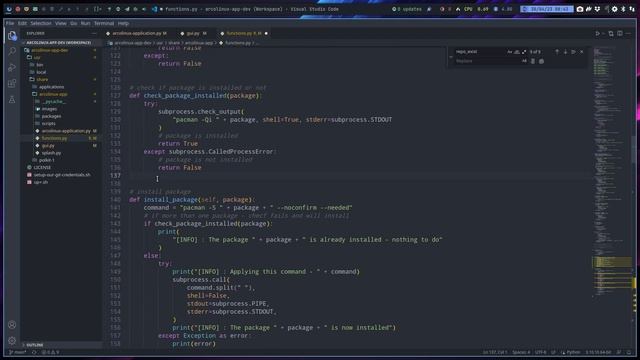Open the Run and Debug view
This screenshot has width=640, height=360.
click(x=12, y=67)
